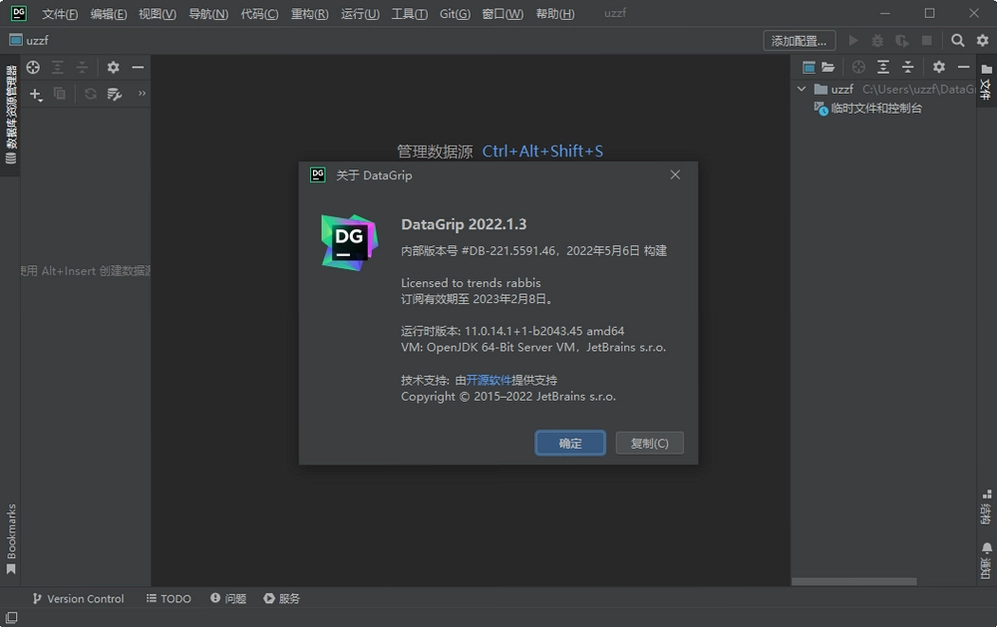This screenshot has width=997, height=627.
Task: Collapse all in files panel
Action: point(908,67)
